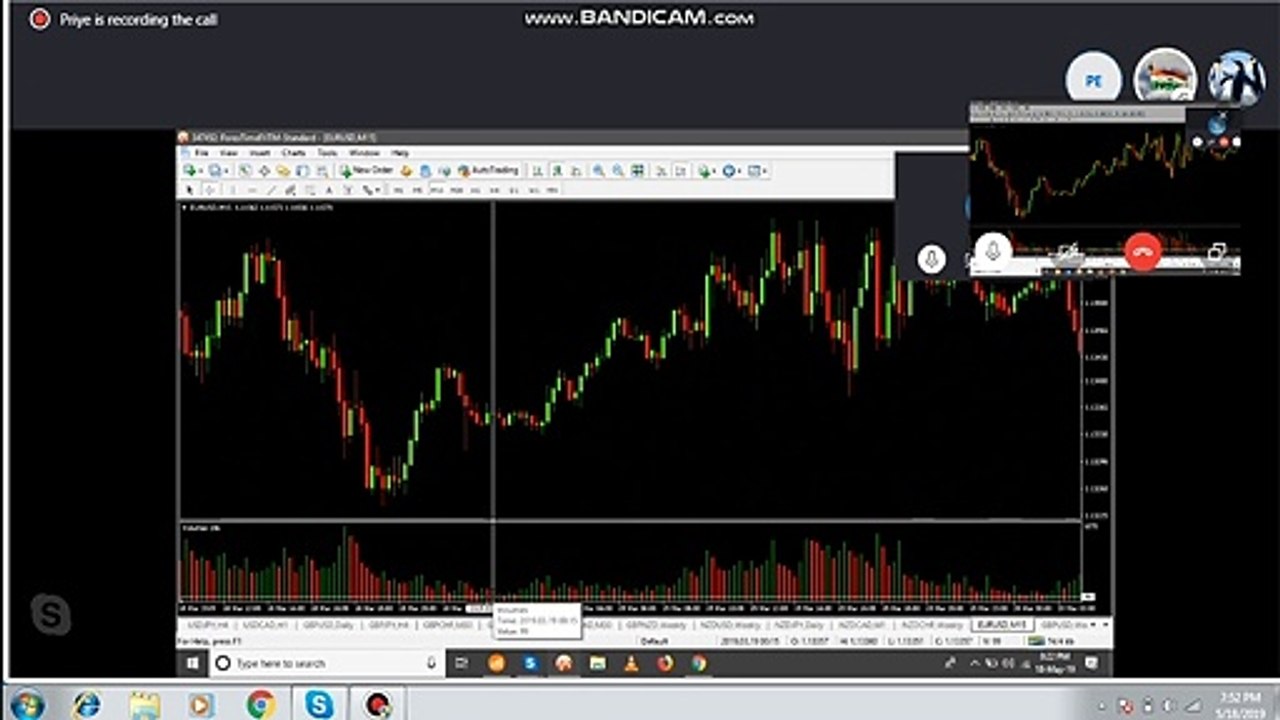Click the penguin participant avatar
Viewport: 1280px width, 720px height.
(x=1237, y=78)
